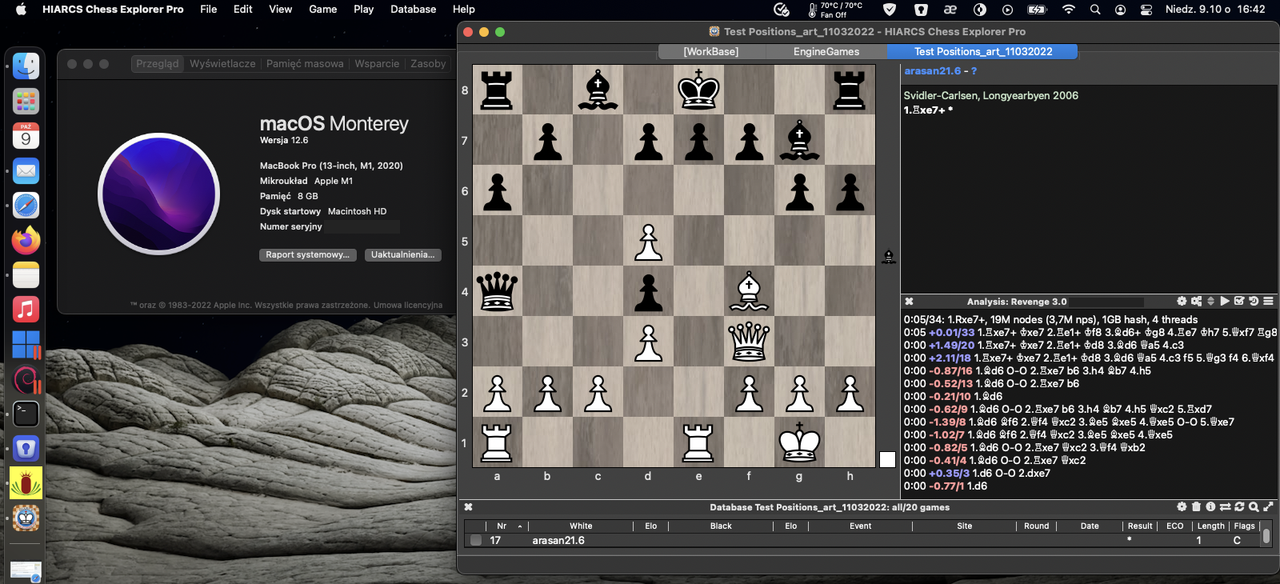Open the Game menu

322,9
